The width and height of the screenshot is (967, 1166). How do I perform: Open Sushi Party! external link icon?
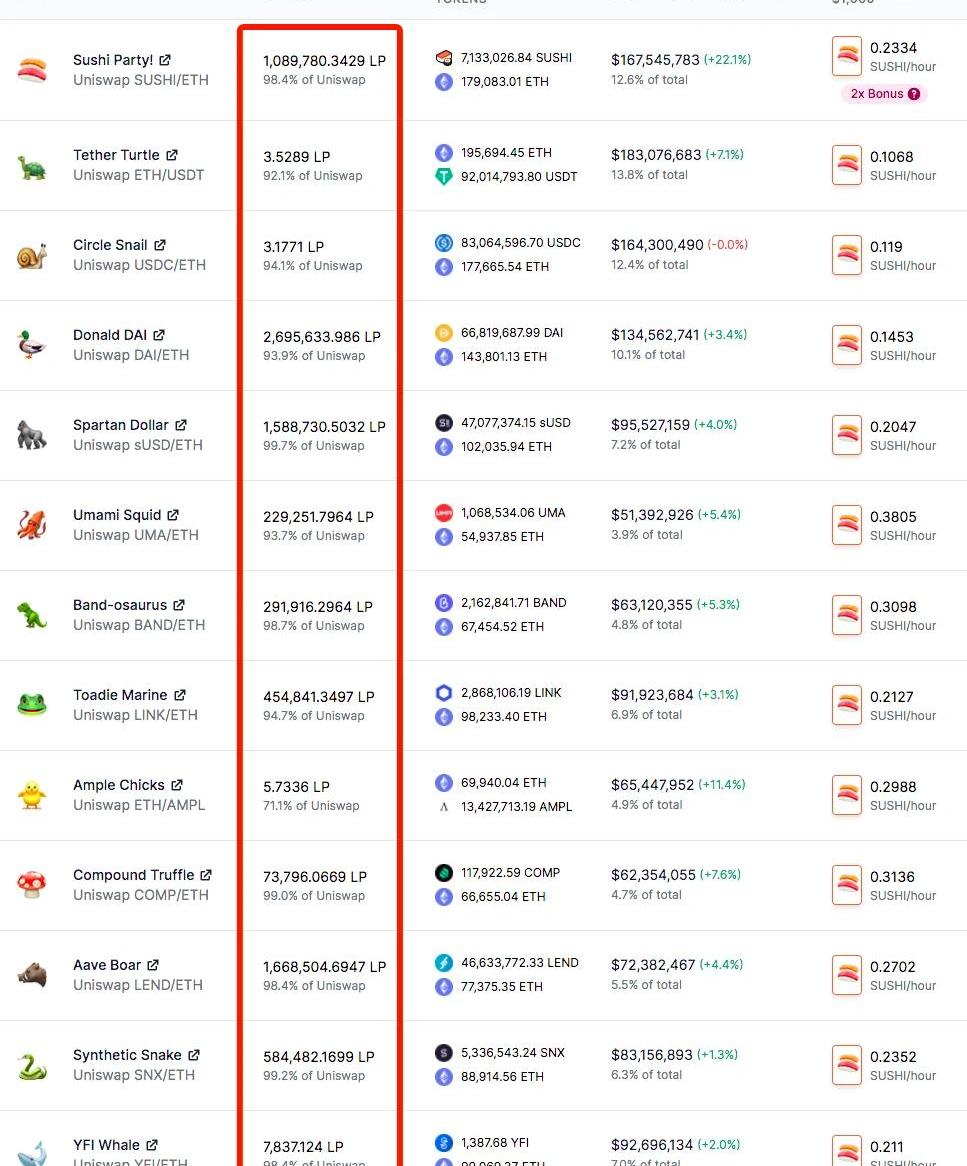[165, 60]
